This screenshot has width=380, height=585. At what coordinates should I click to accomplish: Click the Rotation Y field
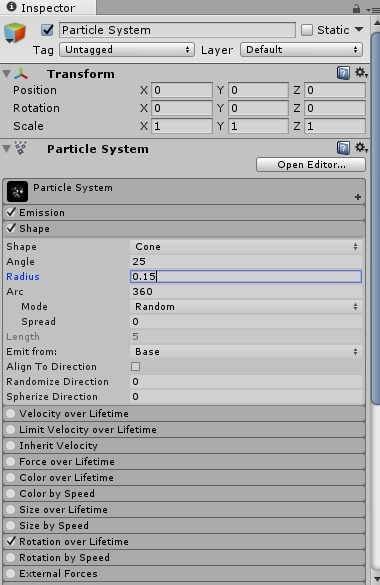[x=258, y=108]
